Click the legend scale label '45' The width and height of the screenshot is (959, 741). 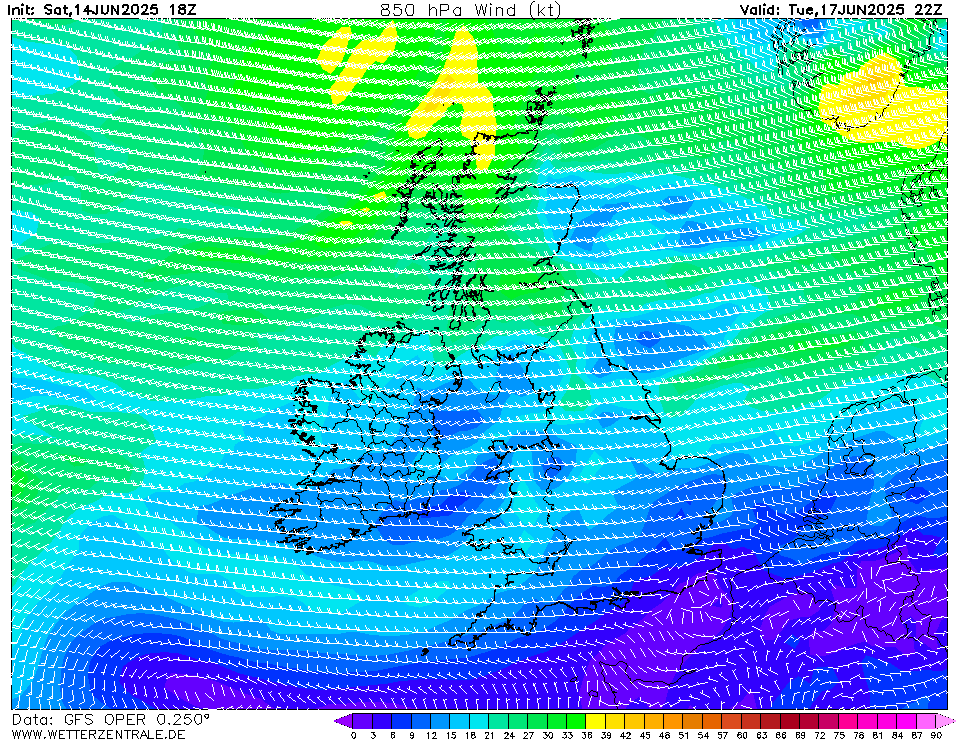(645, 735)
